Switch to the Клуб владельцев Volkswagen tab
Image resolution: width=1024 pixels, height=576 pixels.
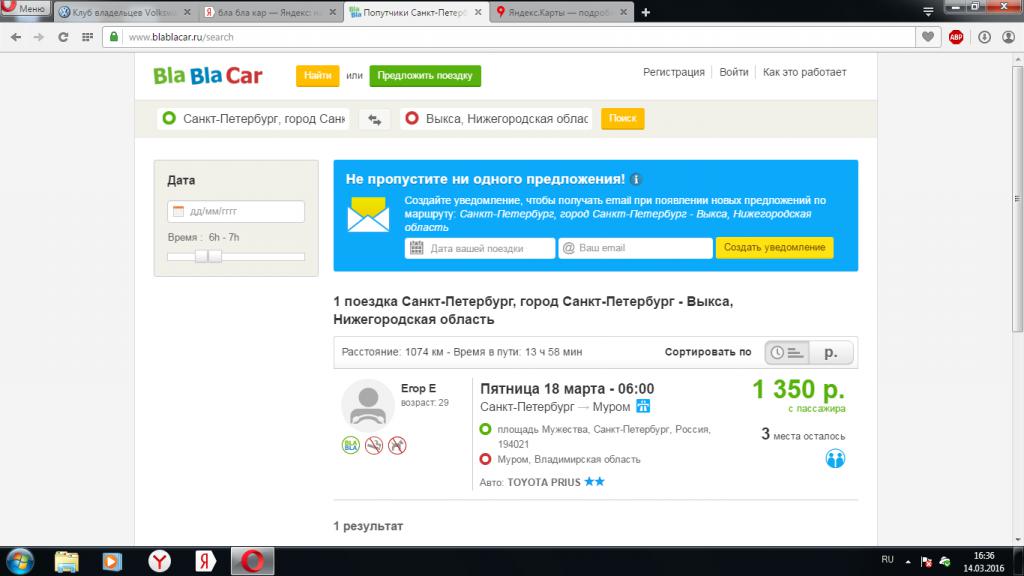pos(124,12)
